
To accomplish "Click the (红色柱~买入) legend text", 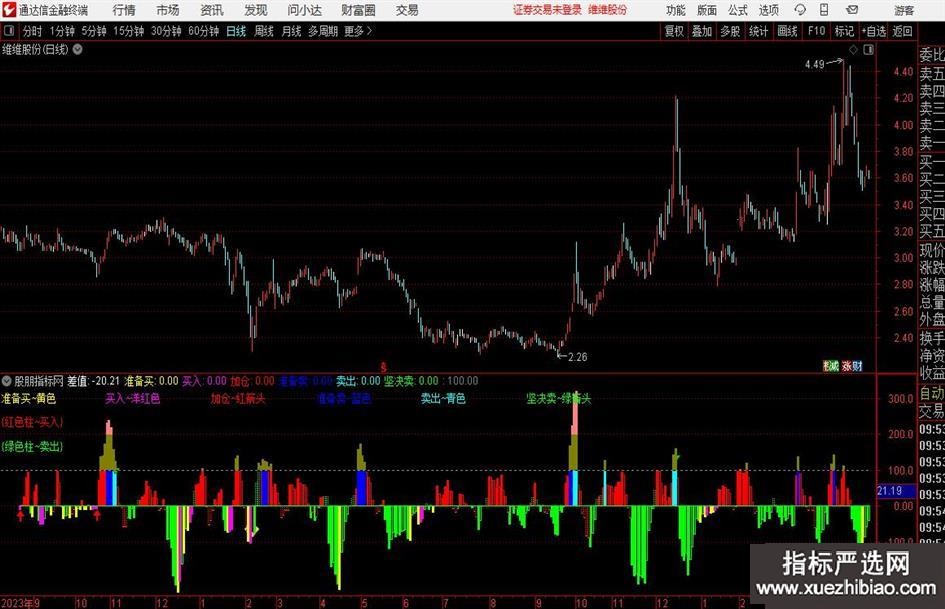I will [33, 422].
